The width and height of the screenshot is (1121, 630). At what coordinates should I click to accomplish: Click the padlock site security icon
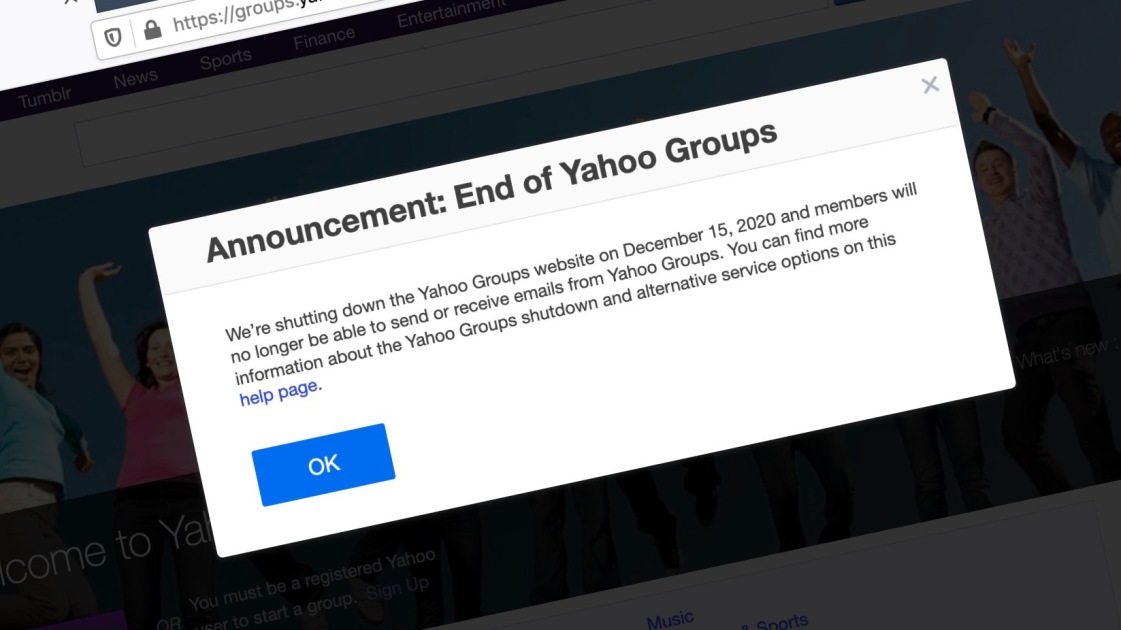pyautogui.click(x=153, y=30)
